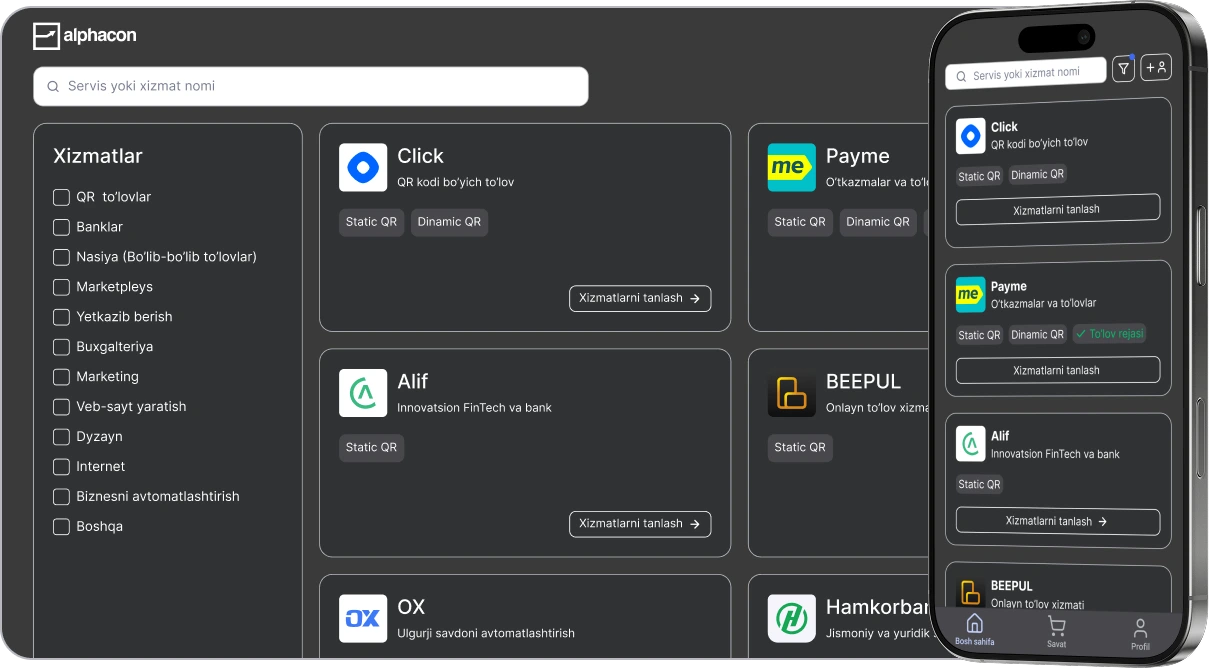The image size is (1209, 668).
Task: Click the 'Ulgurji savdoni avtomatlashtirish' description
Action: point(486,633)
